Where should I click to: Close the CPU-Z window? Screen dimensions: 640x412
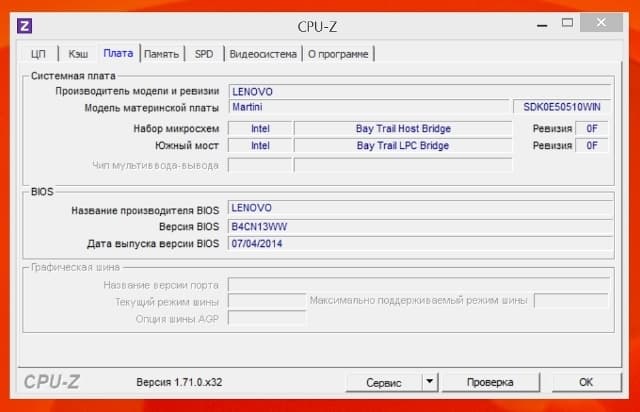[x=601, y=22]
